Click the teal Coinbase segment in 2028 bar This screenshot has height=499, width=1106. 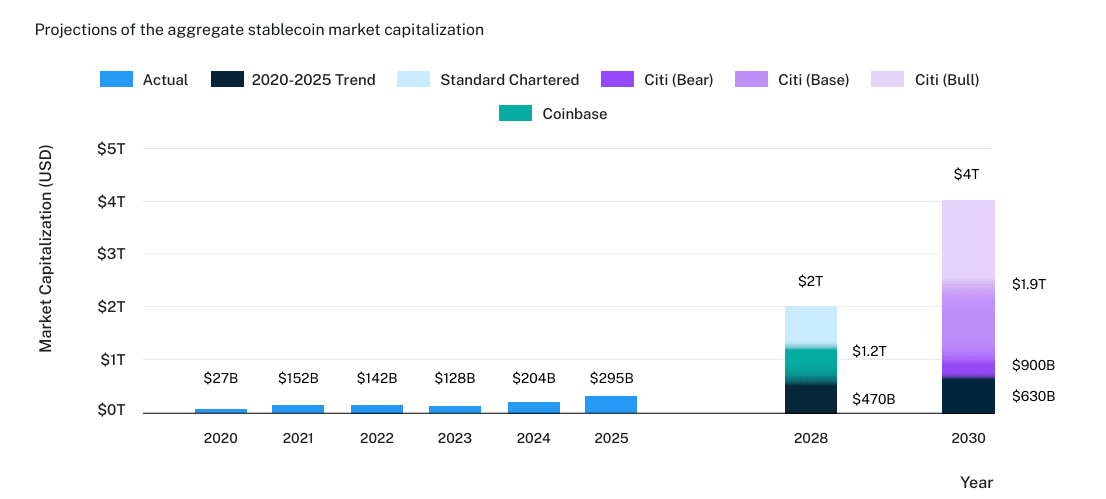click(x=810, y=364)
